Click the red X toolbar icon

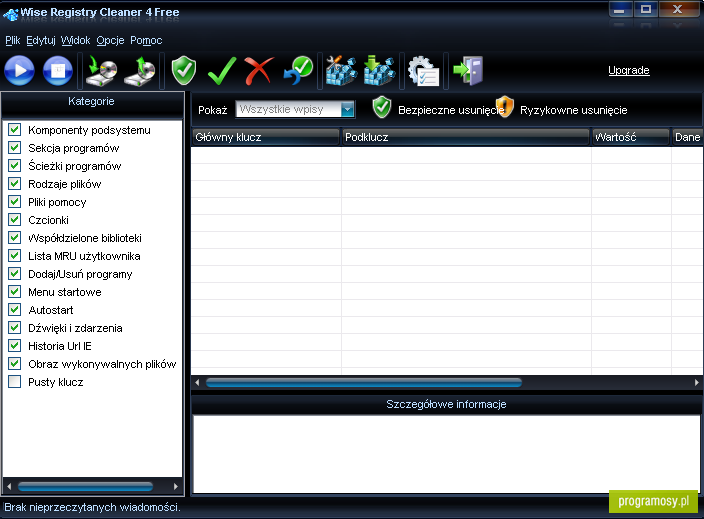259,70
